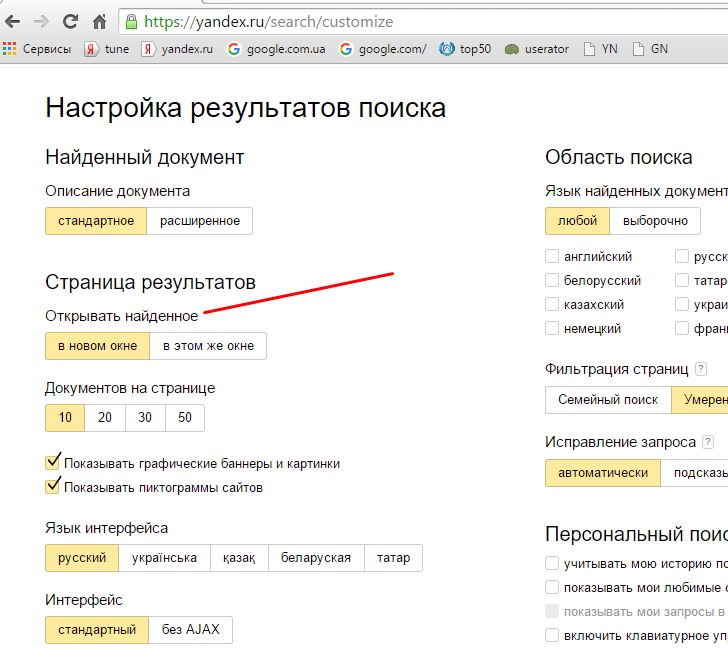Open the browser home page icon
Image resolution: width=728 pixels, height=649 pixels.
point(99,21)
